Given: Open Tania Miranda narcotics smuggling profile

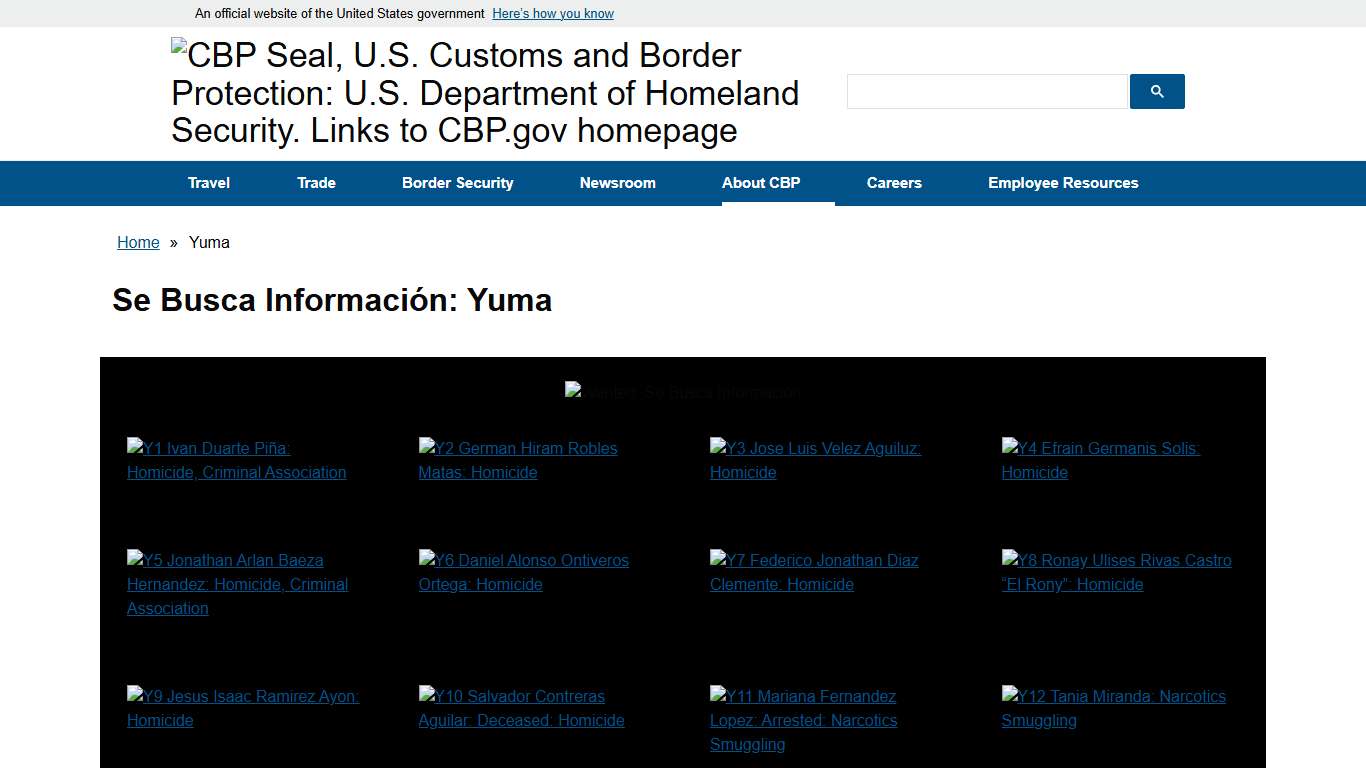Looking at the screenshot, I should click(x=1113, y=708).
